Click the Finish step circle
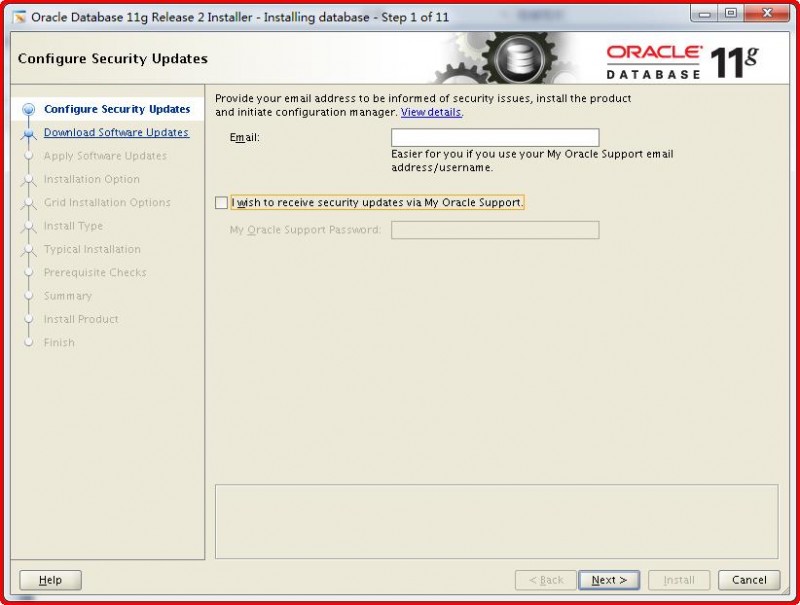The width and height of the screenshot is (800, 605). click(x=29, y=342)
